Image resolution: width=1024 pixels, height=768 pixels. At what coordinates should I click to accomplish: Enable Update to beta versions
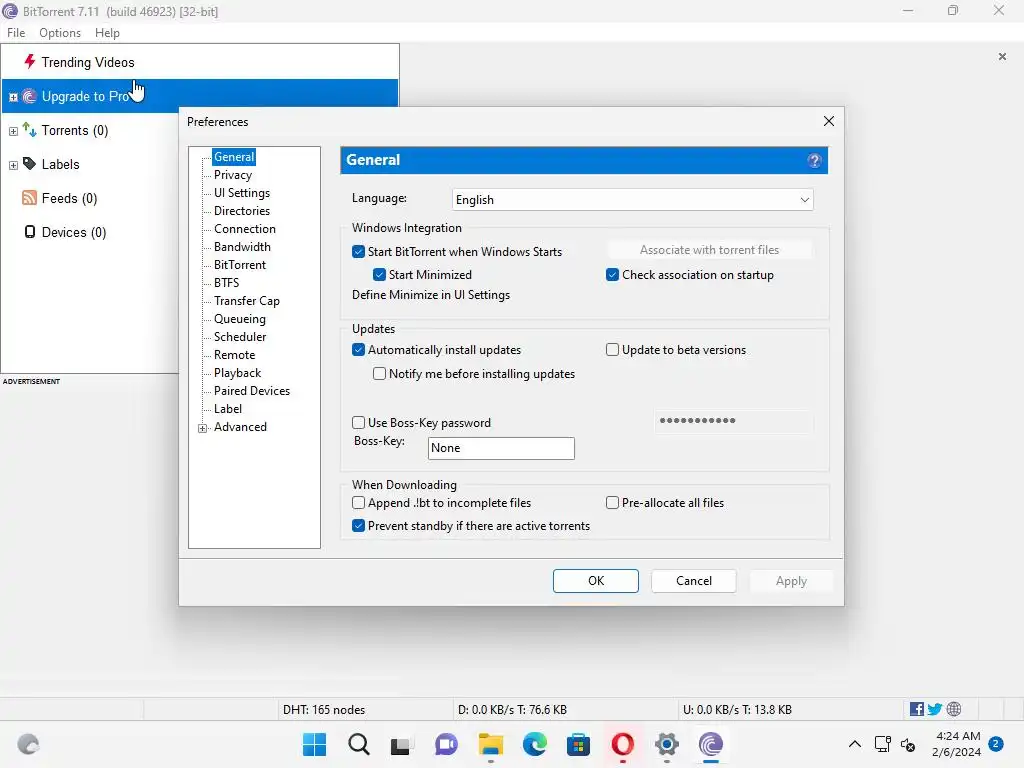click(612, 349)
